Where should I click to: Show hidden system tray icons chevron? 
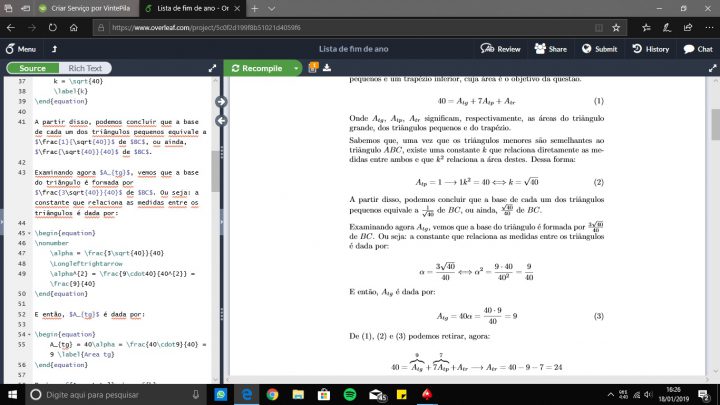(x=610, y=394)
